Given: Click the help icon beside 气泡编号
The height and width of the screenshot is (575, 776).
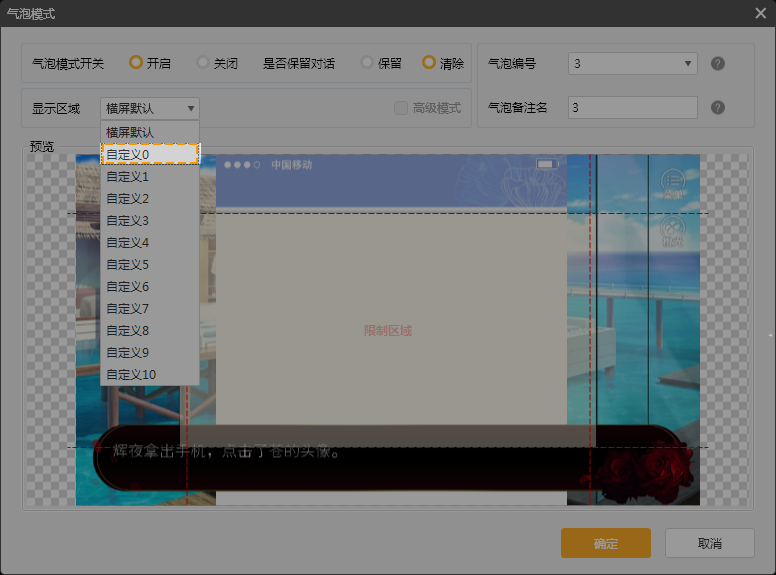Looking at the screenshot, I should [x=717, y=64].
